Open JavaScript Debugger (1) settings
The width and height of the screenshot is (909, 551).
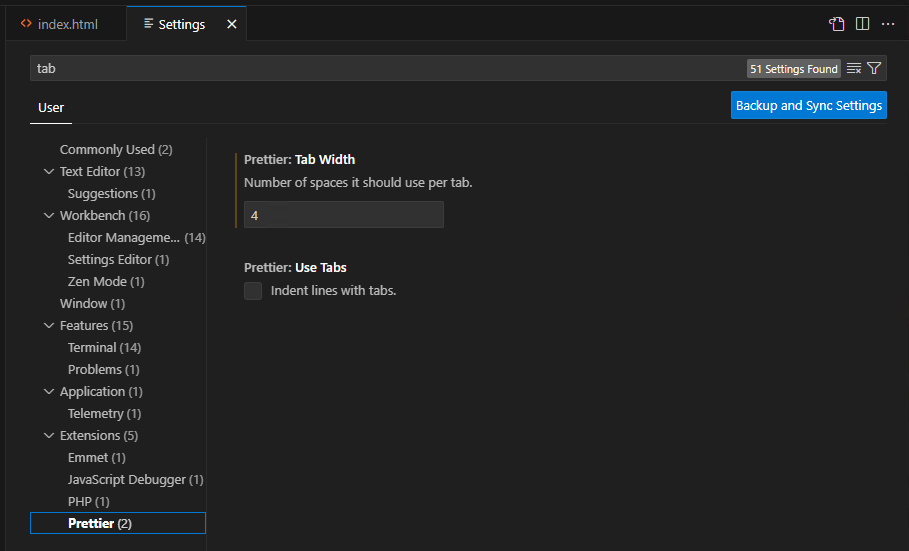135,480
